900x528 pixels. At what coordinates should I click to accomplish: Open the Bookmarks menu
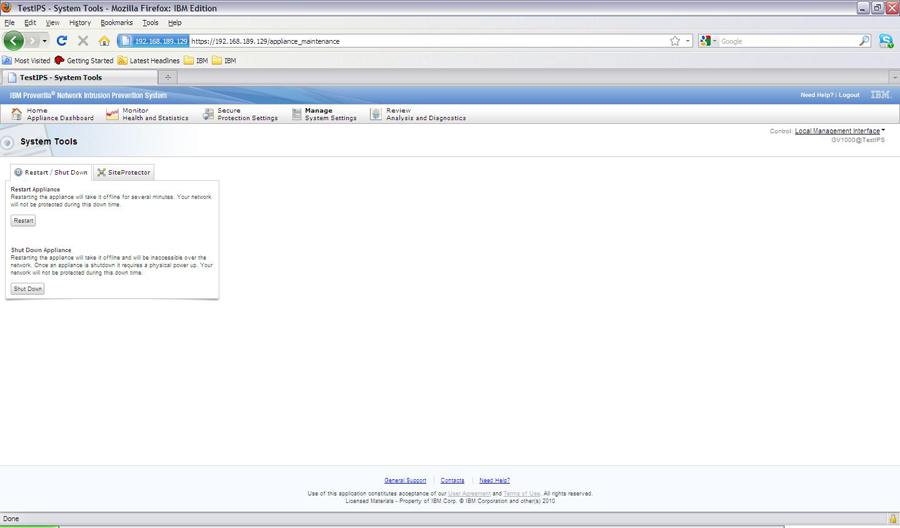point(117,23)
